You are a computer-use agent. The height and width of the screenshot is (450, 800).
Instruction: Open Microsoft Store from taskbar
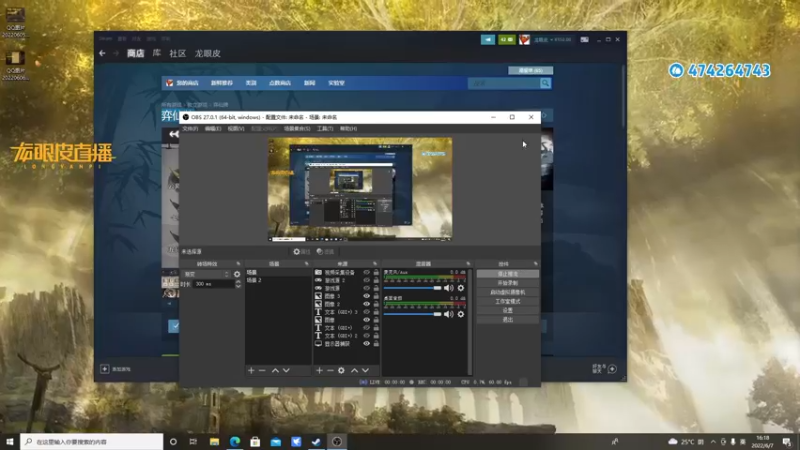[x=255, y=442]
